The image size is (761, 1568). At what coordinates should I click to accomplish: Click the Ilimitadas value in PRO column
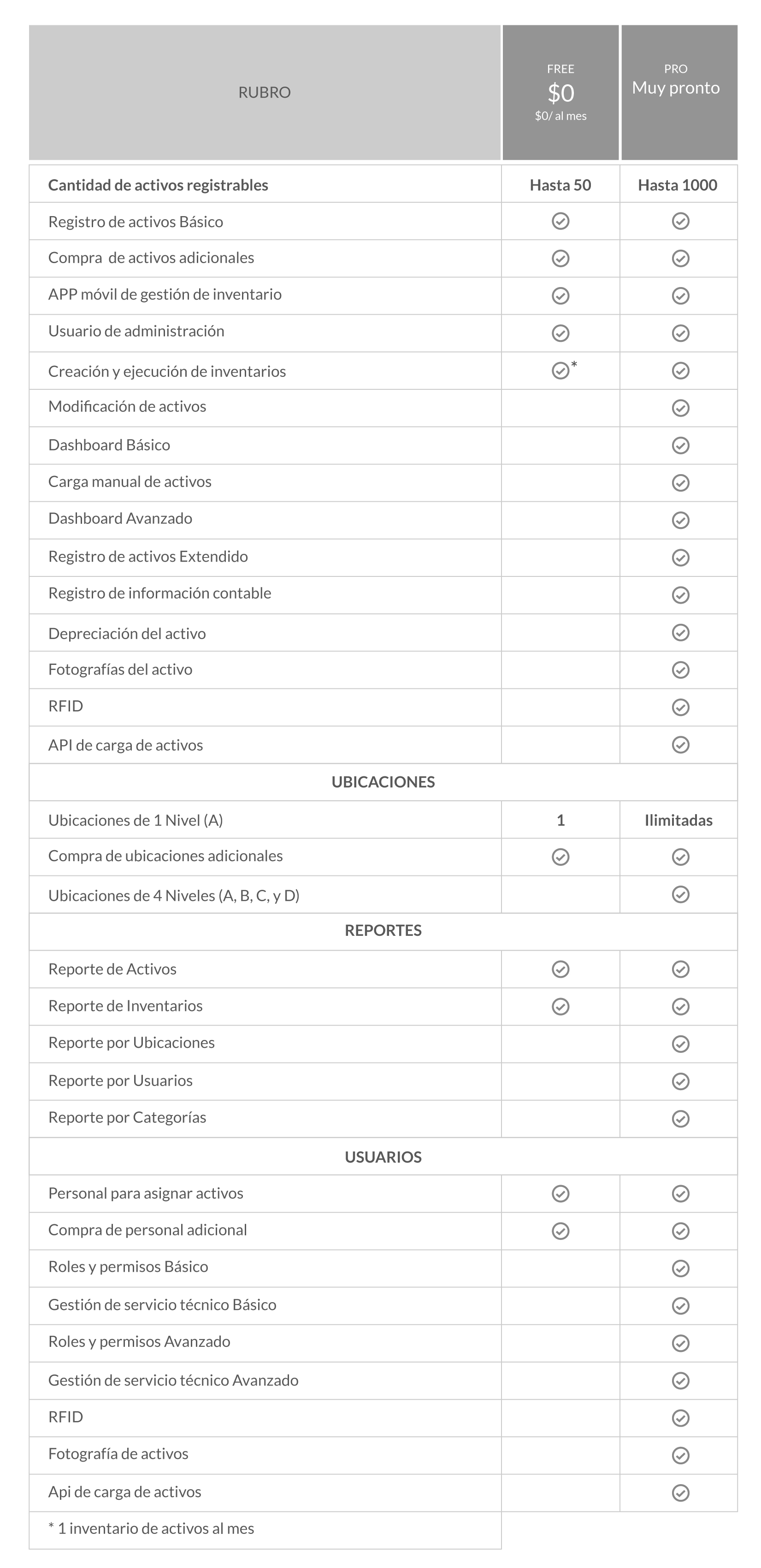click(678, 821)
